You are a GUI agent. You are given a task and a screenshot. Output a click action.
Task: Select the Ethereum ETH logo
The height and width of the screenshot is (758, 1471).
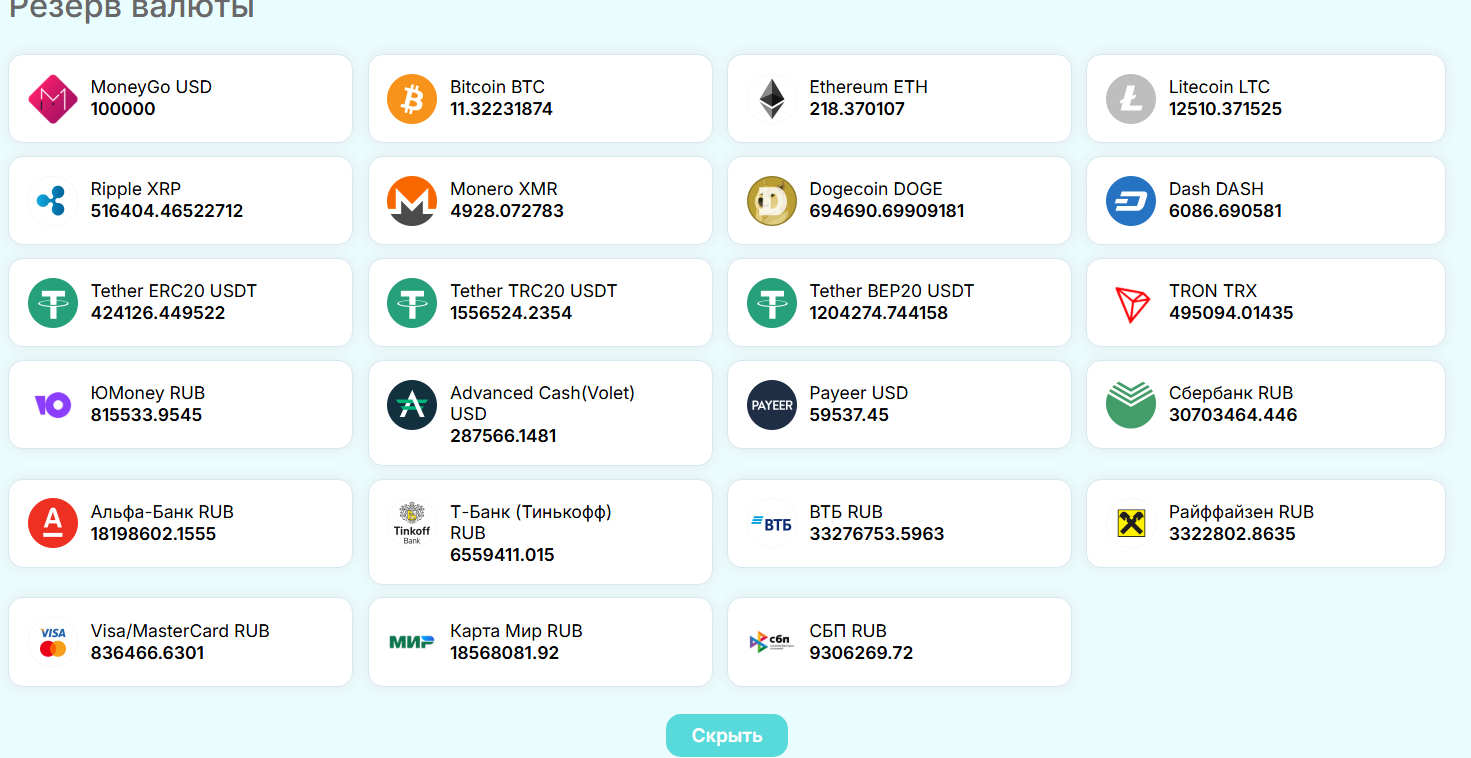coord(771,98)
